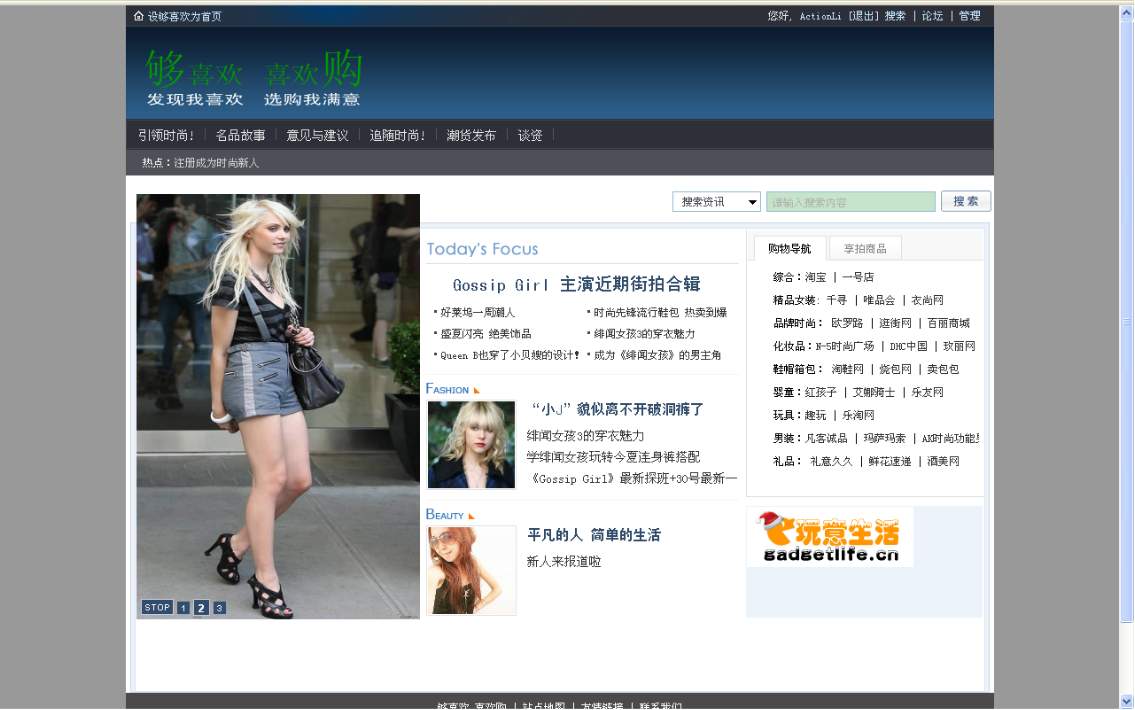Screen dimensions: 1135x710
Task: Click the 退出 logout link
Action: (863, 16)
